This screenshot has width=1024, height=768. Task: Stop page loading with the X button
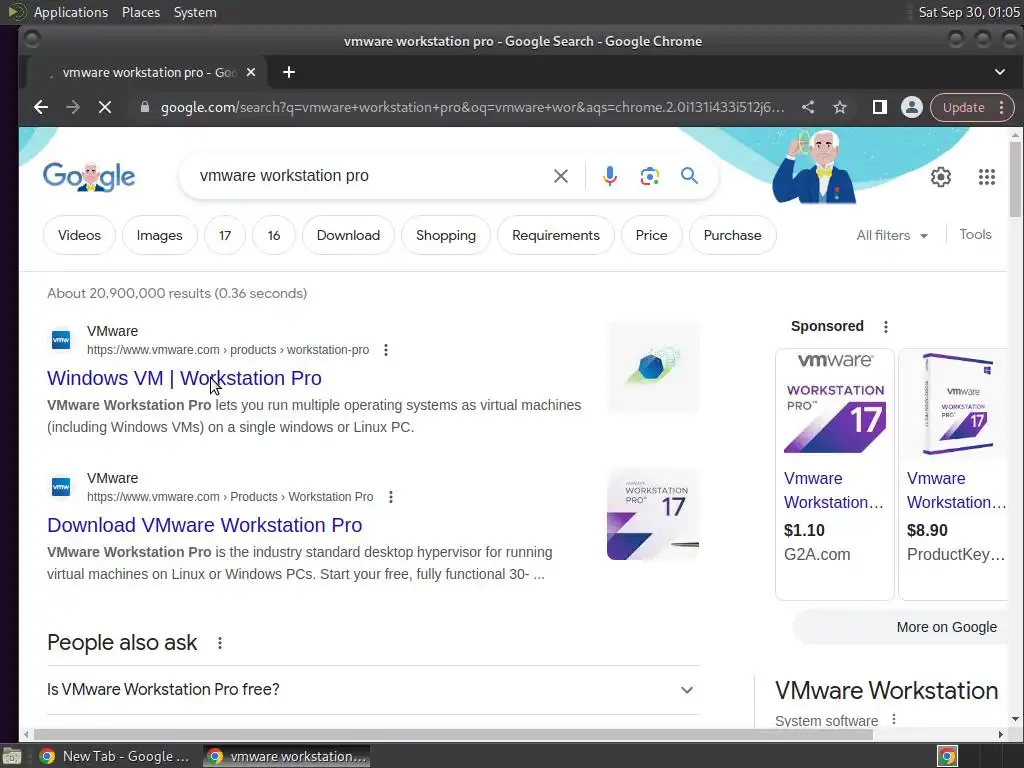point(104,107)
